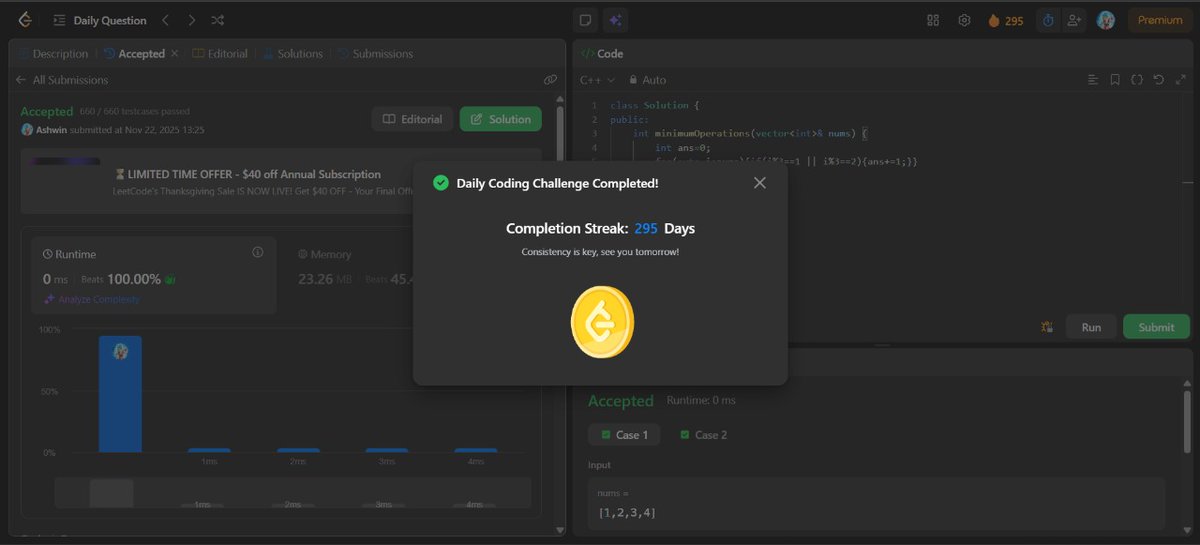Open the Code panel tab
Viewport: 1200px width, 545px height.
(602, 54)
